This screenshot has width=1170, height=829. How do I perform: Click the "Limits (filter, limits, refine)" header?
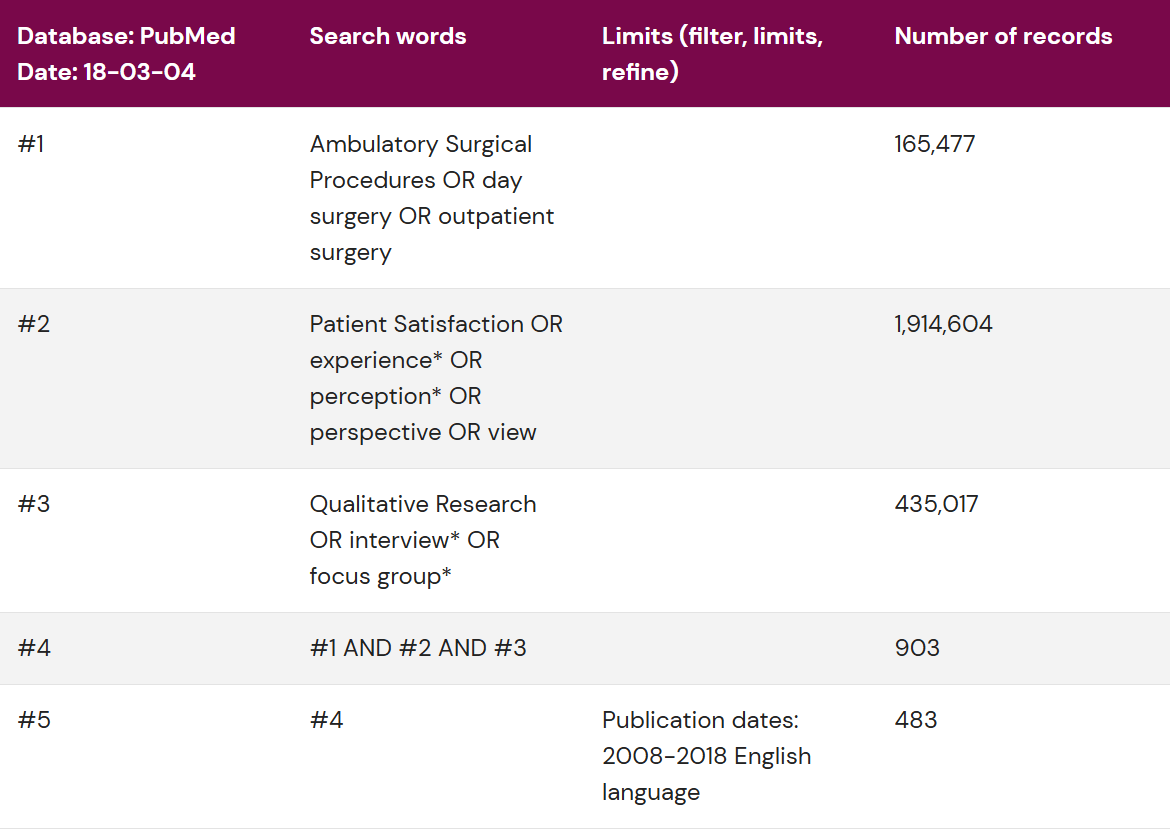click(x=712, y=54)
